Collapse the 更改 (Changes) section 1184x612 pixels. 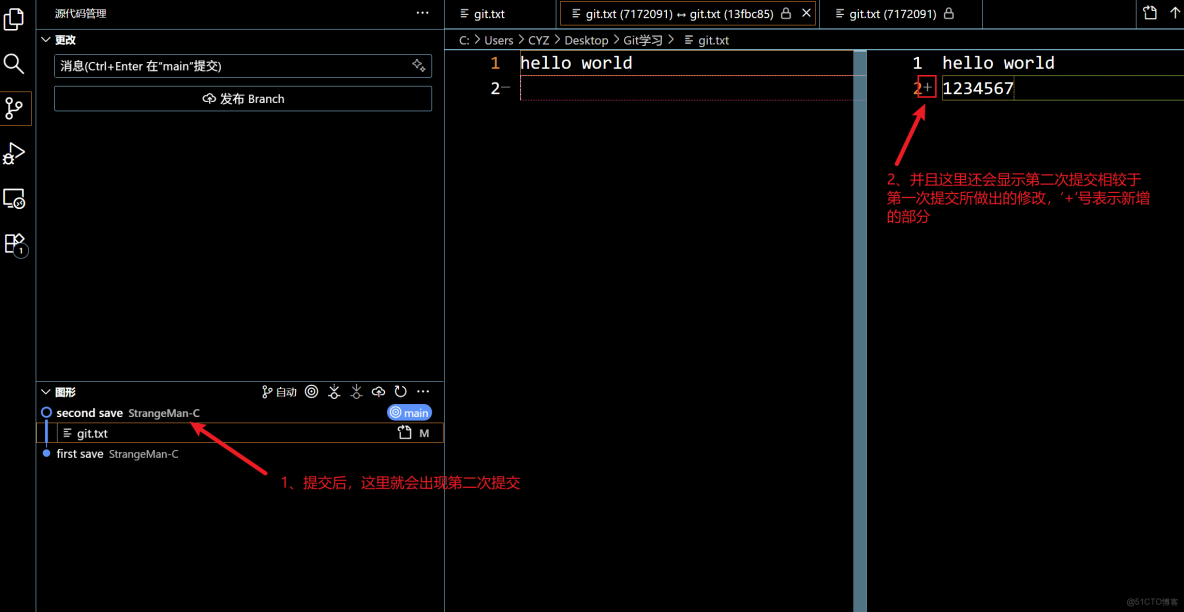[x=45, y=39]
